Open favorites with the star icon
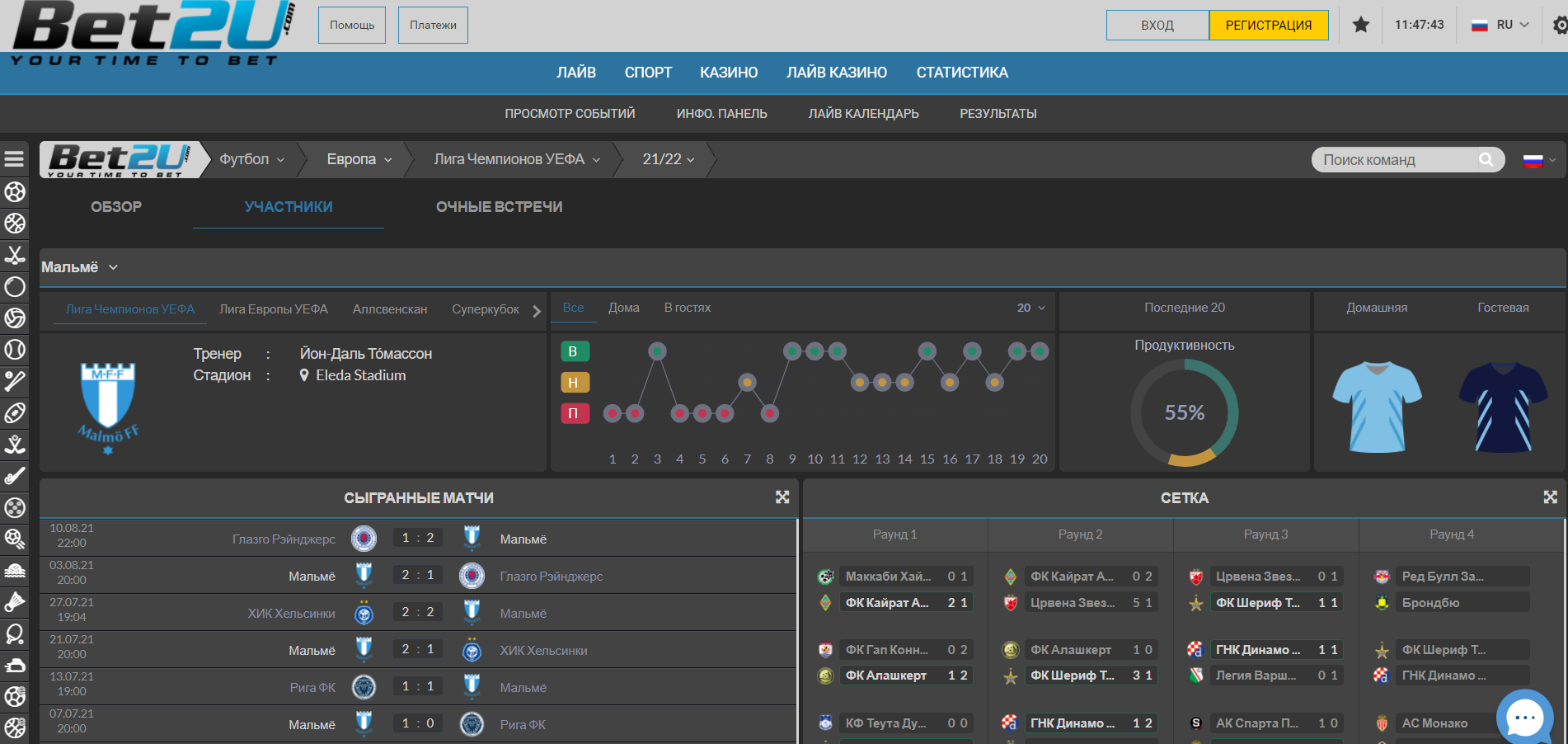The width and height of the screenshot is (1568, 744). pyautogui.click(x=1360, y=25)
